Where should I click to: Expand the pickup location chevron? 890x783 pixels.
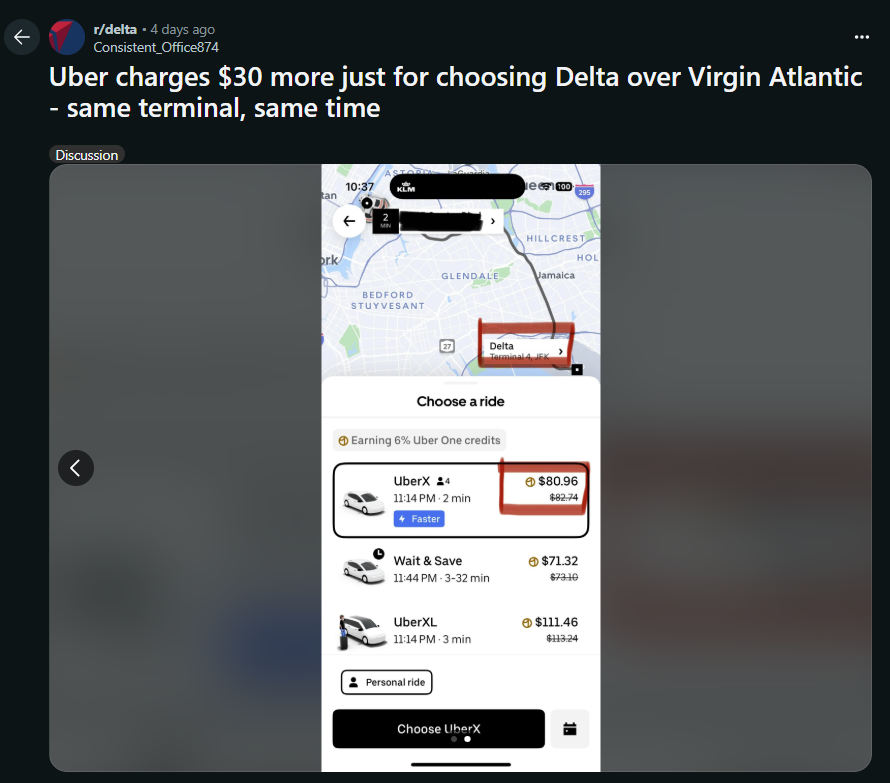coord(493,221)
